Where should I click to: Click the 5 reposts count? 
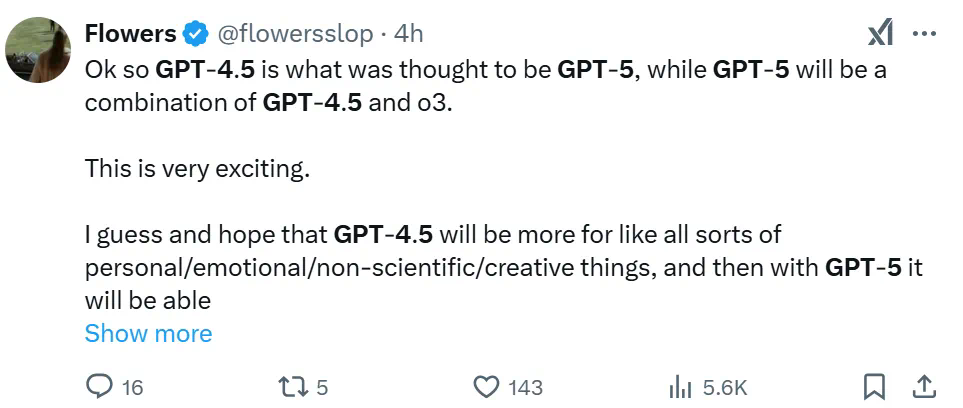(x=322, y=388)
